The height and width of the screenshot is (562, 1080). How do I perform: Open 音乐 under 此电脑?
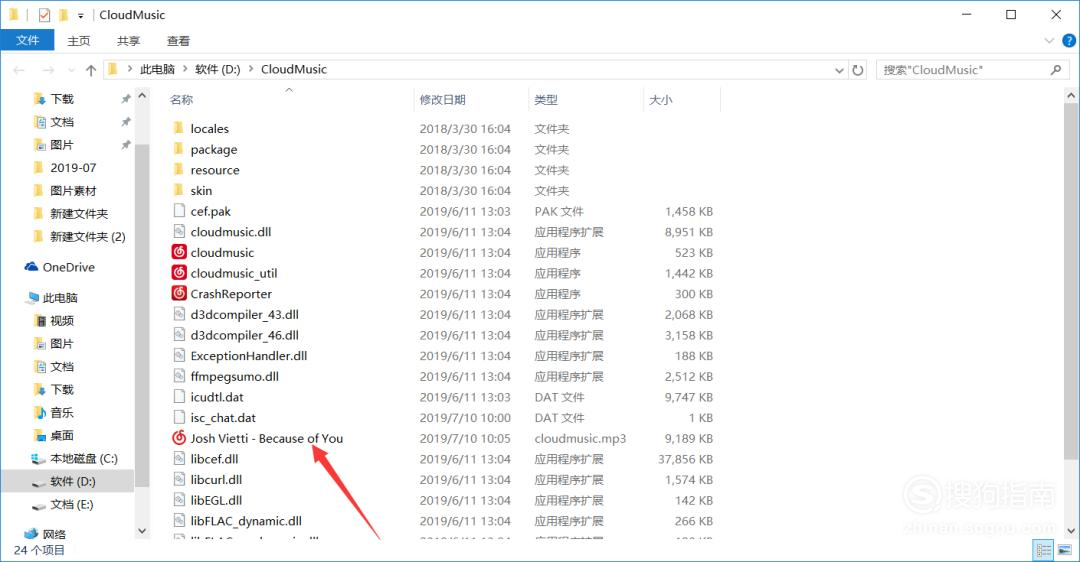coord(62,413)
